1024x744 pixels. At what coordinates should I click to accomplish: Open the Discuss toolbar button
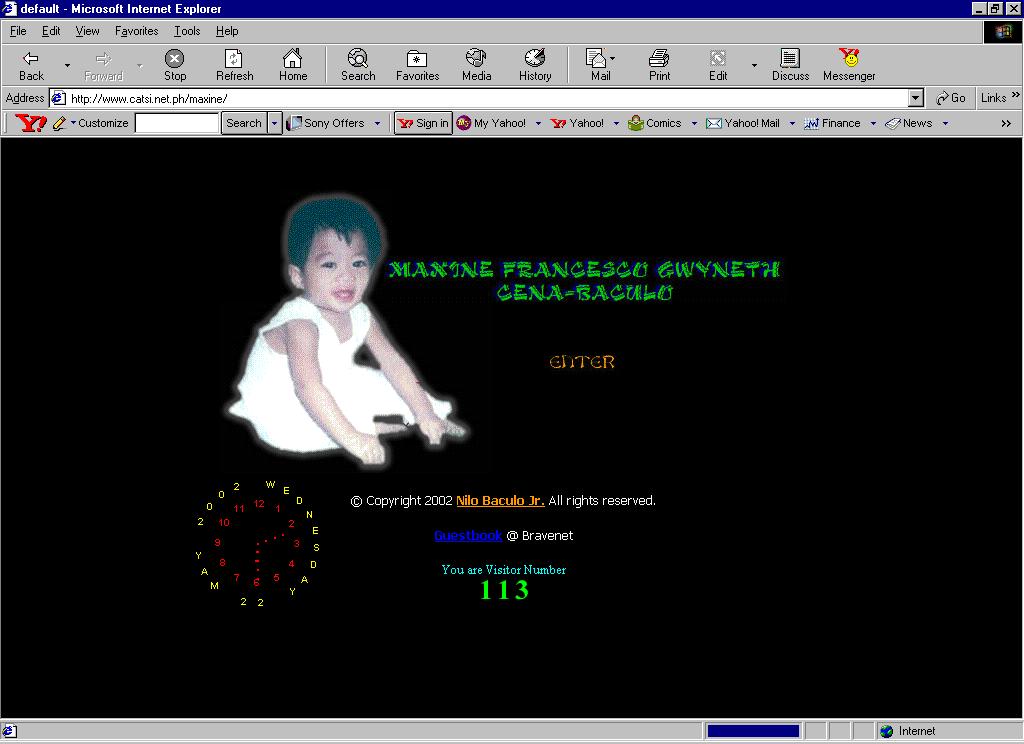[x=790, y=65]
